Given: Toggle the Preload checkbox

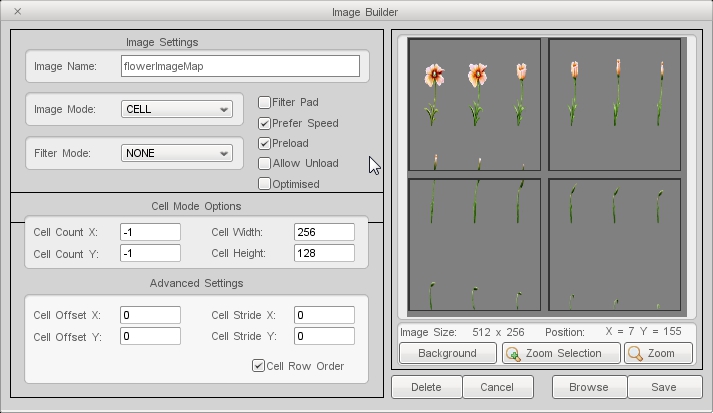Looking at the screenshot, I should pyautogui.click(x=264, y=143).
